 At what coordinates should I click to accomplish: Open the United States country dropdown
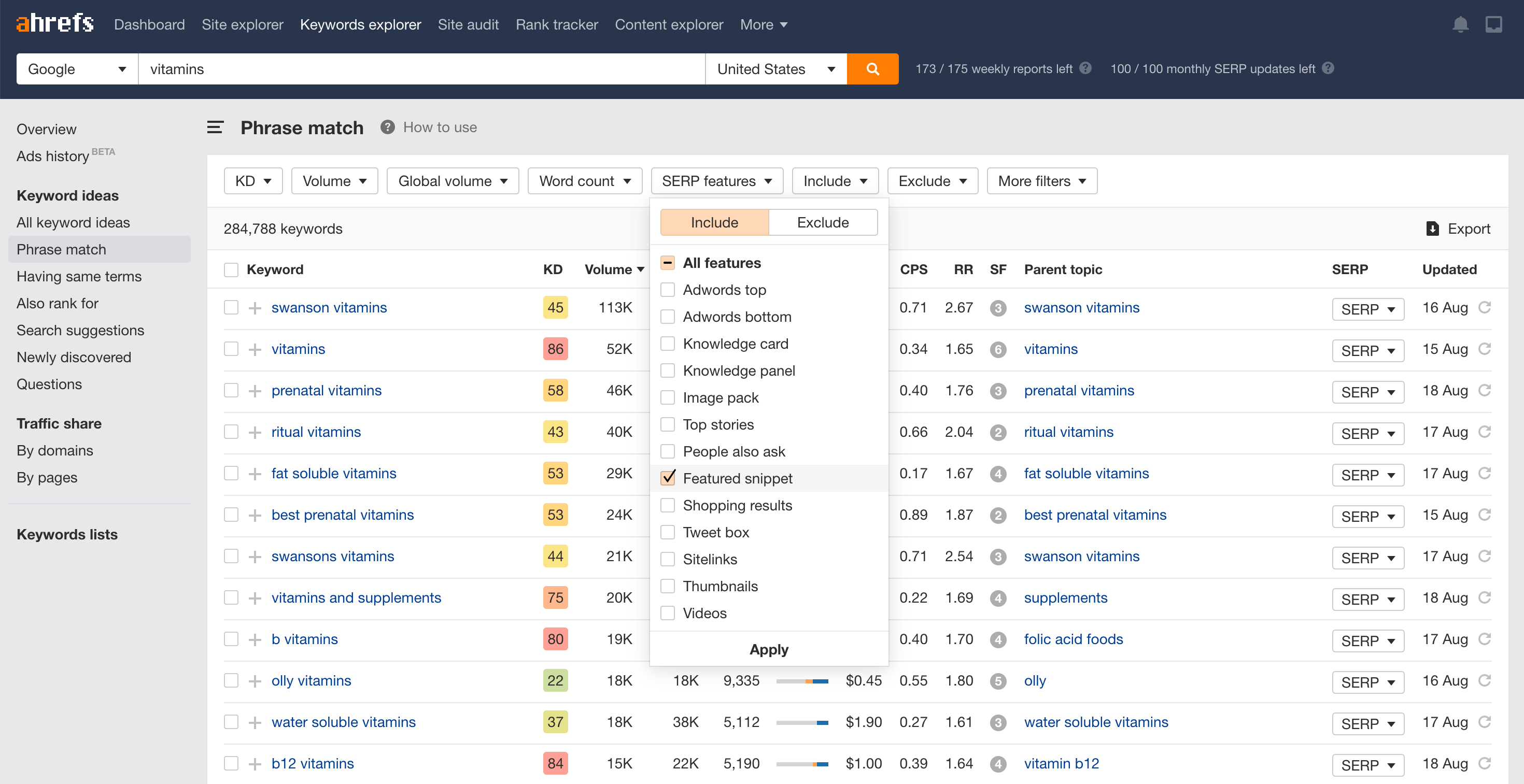click(x=775, y=68)
